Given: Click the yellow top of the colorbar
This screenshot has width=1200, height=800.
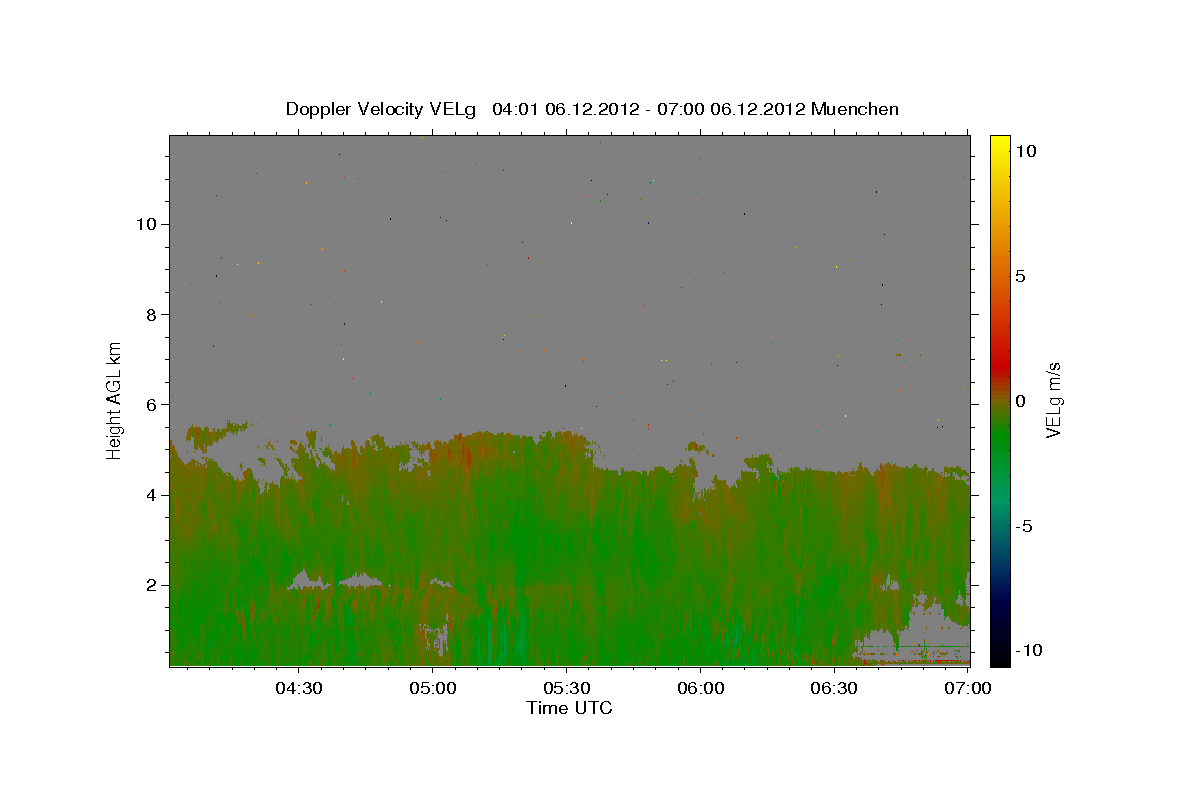Looking at the screenshot, I should [x=999, y=142].
